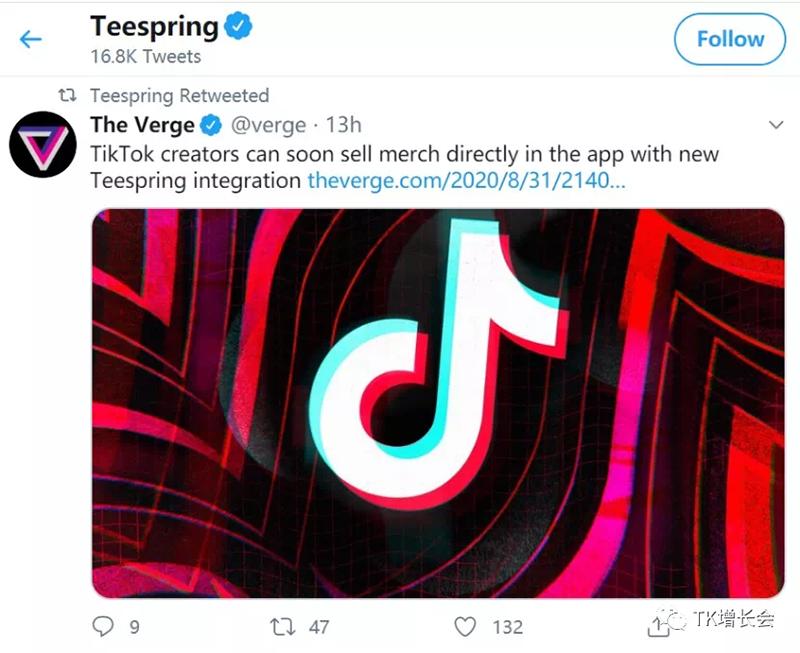Follow the Teespring account
The width and height of the screenshot is (800, 653).
pyautogui.click(x=730, y=39)
